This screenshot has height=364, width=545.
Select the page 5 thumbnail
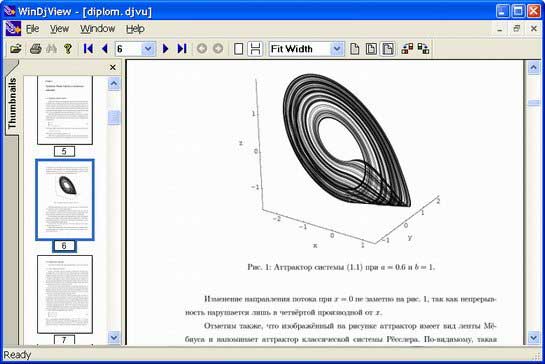[65, 110]
